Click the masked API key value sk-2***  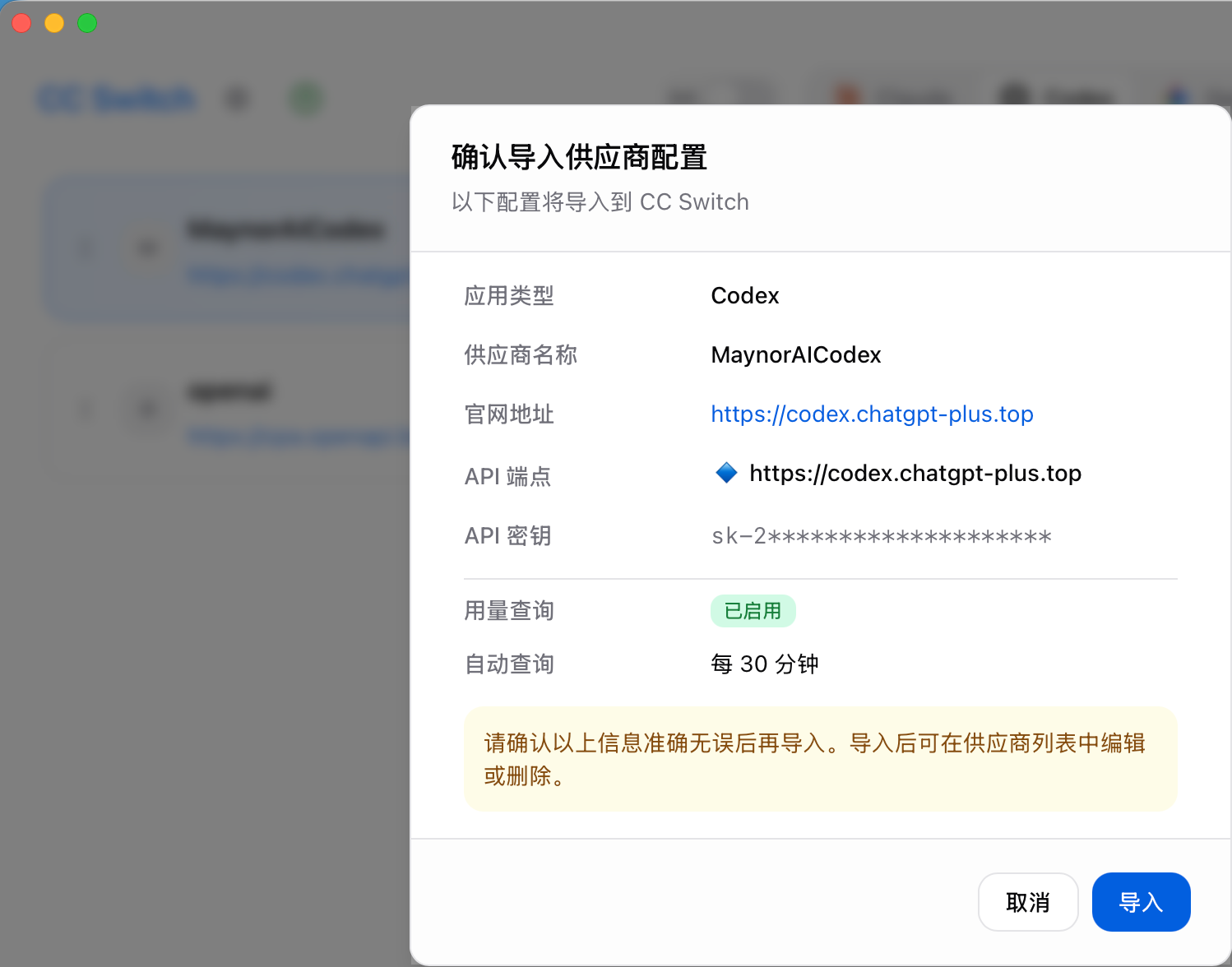click(x=881, y=536)
